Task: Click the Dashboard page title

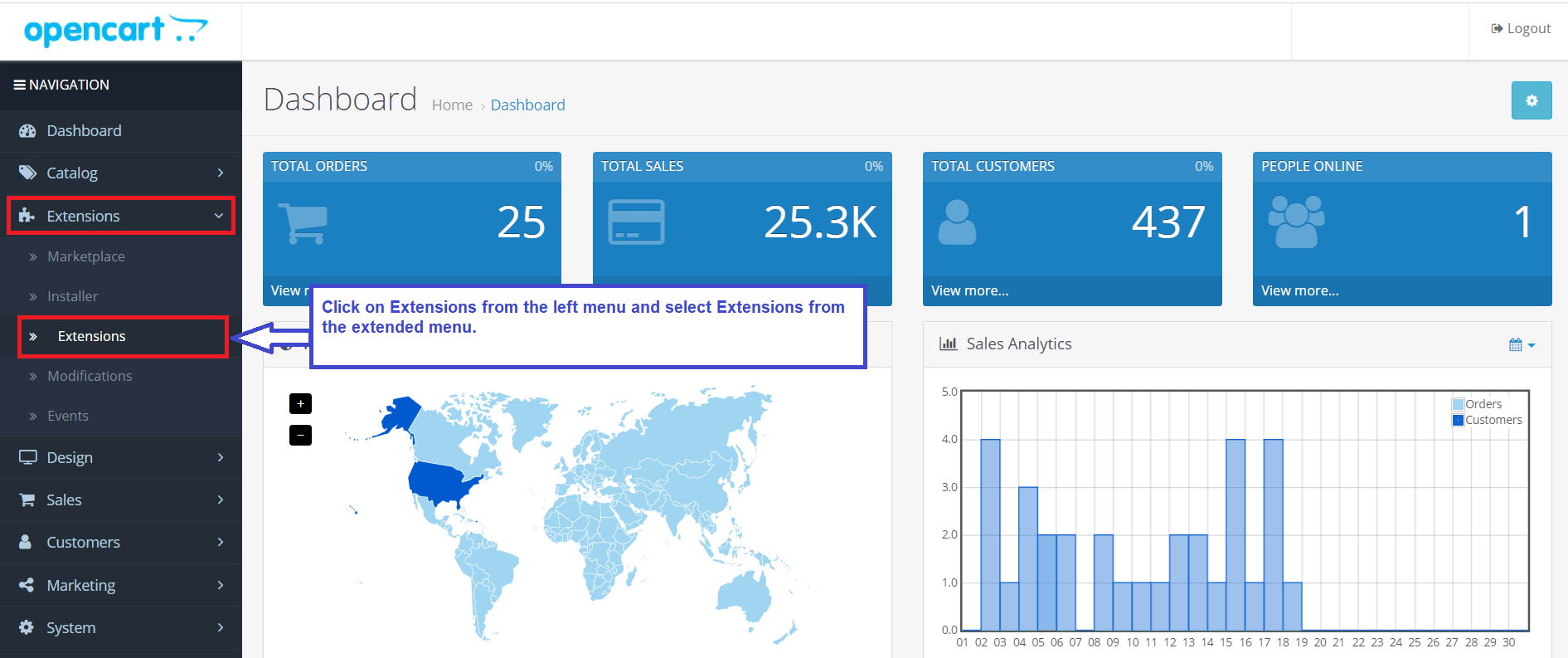Action: coord(340,100)
